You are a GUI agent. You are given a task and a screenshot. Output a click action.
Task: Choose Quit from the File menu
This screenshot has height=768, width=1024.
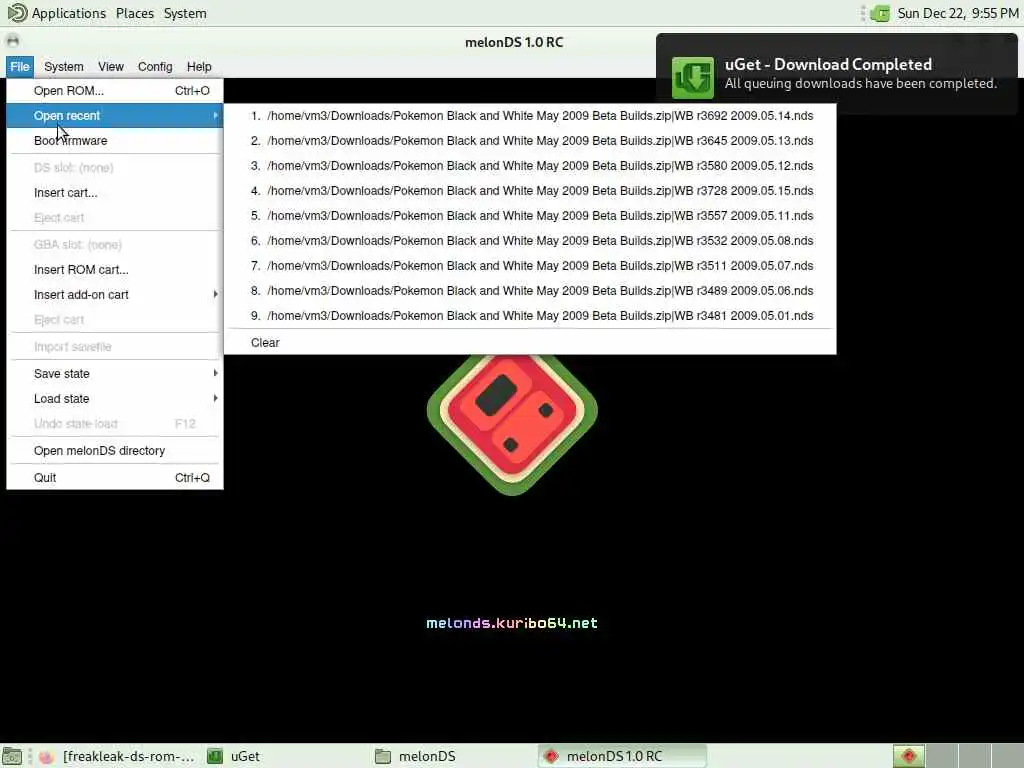click(115, 477)
